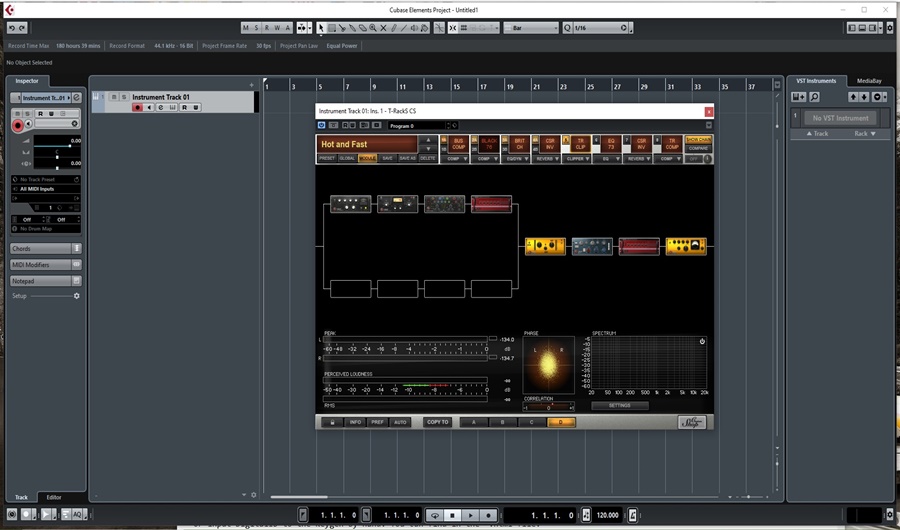Viewport: 900px width, 530px height.
Task: Select the Track tab at bottom of Inspector
Action: 21,497
